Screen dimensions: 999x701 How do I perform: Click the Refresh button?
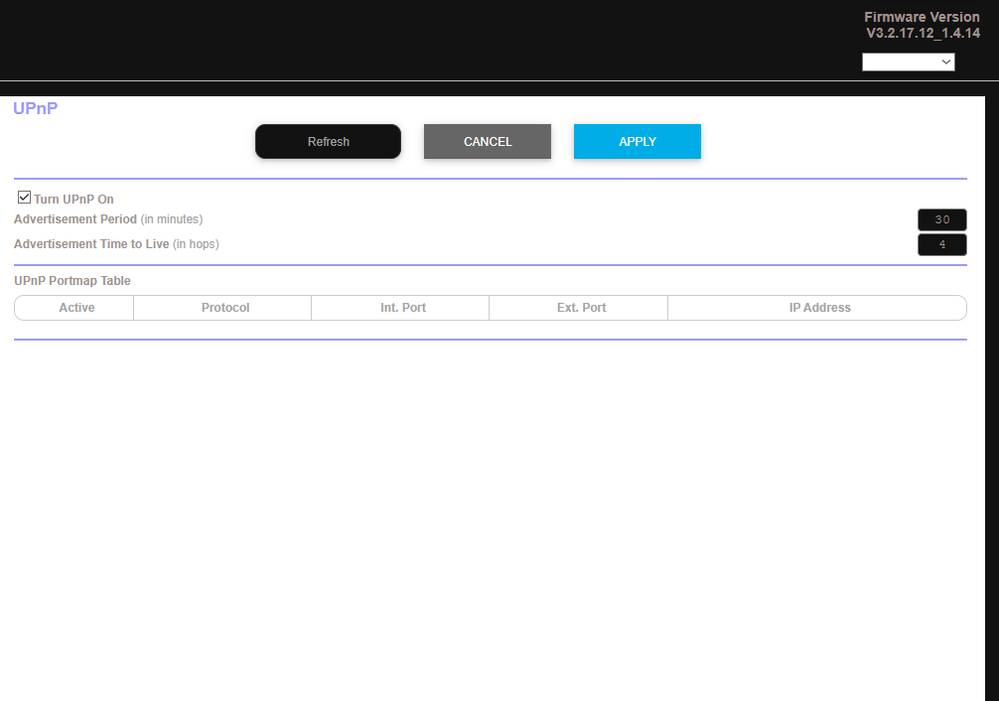328,142
